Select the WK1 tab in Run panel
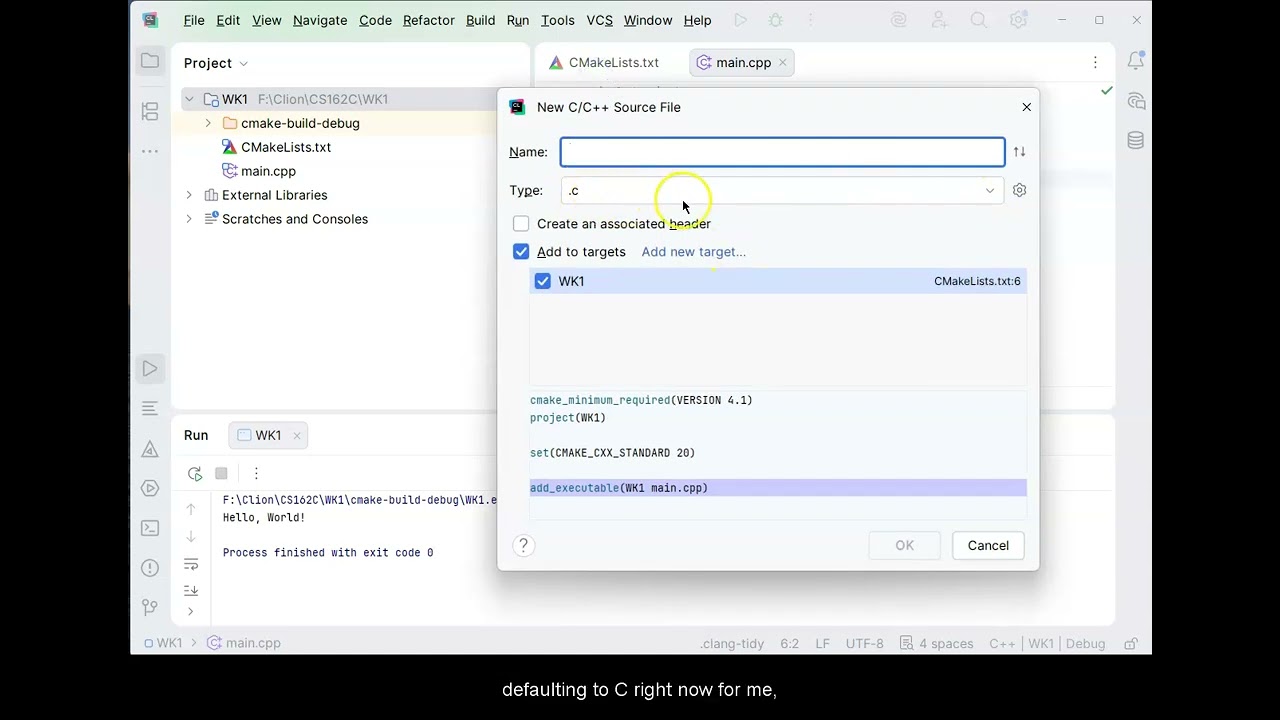1280x720 pixels. 268,435
